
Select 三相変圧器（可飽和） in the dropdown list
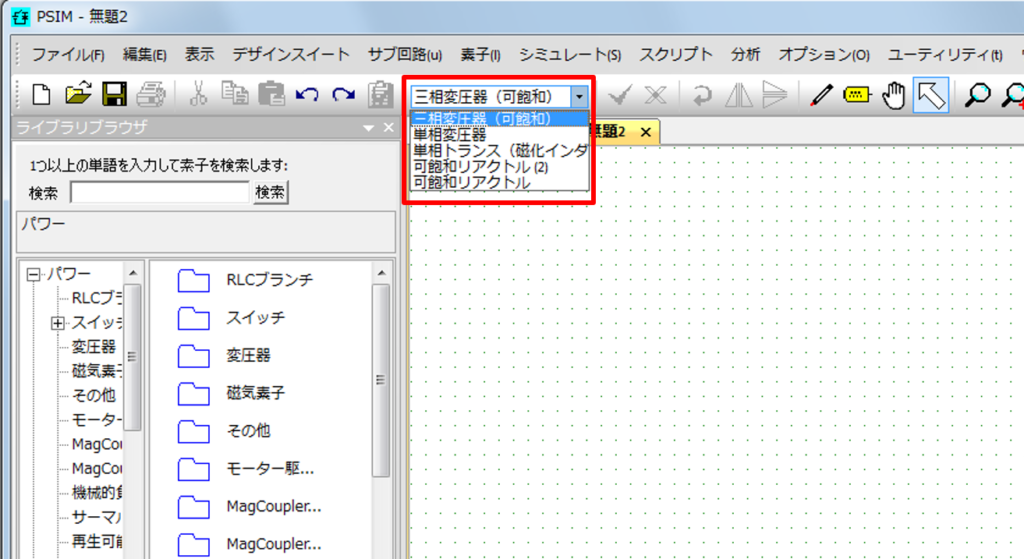[500, 119]
